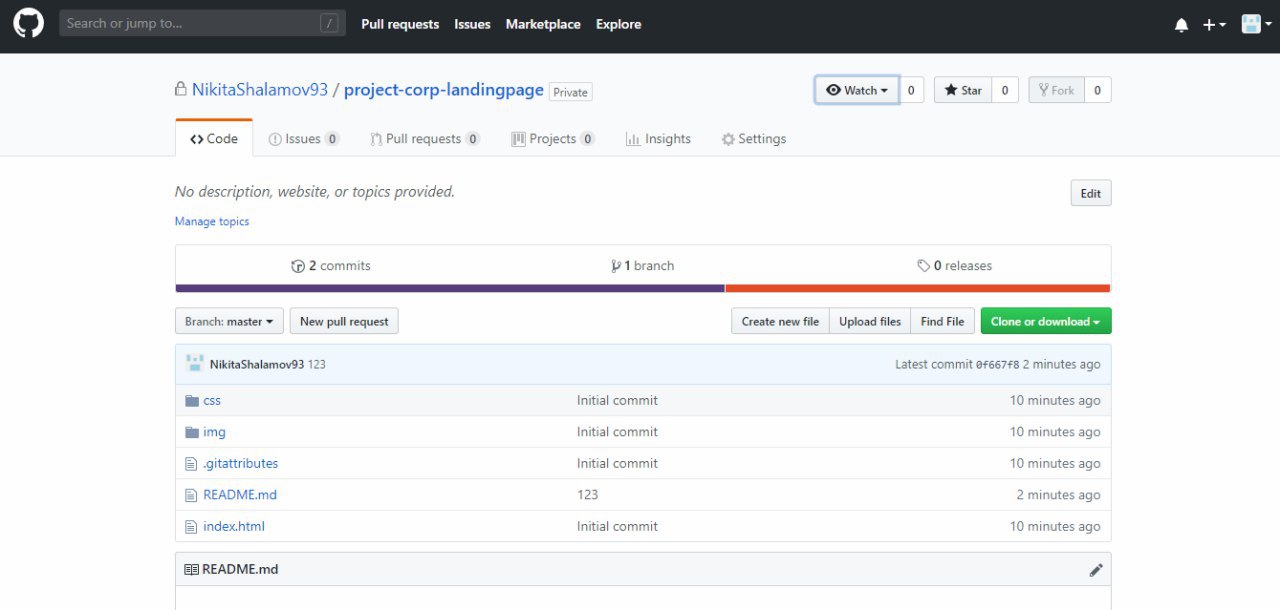
Task: Click the padlock private repository icon
Action: click(181, 90)
